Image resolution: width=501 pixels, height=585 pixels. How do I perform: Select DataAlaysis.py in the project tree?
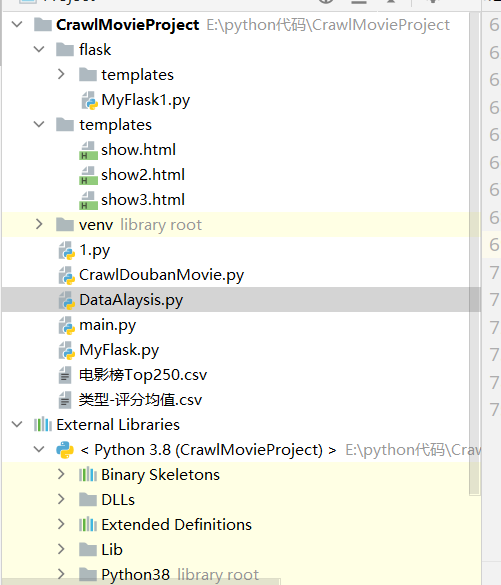pos(241,300)
